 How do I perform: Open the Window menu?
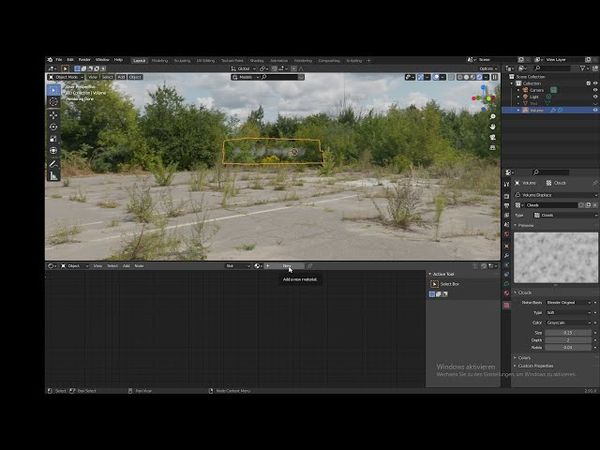[x=102, y=60]
